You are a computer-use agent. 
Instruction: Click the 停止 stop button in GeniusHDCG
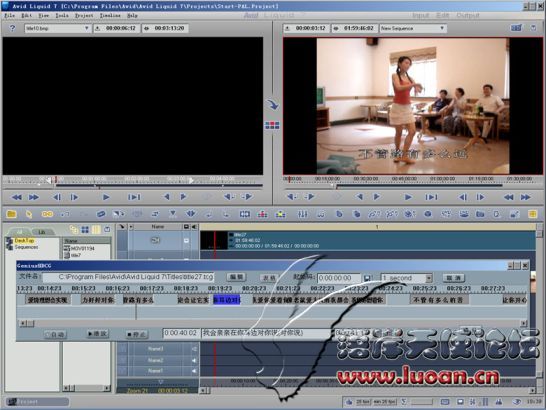(x=137, y=334)
